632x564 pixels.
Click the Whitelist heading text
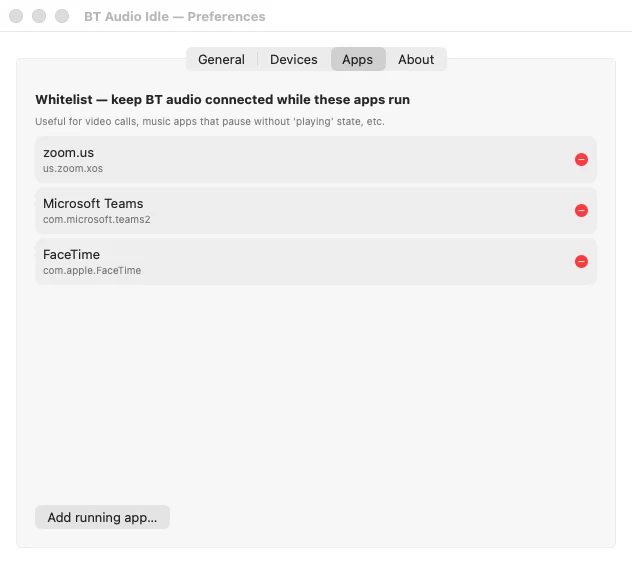[x=222, y=100]
